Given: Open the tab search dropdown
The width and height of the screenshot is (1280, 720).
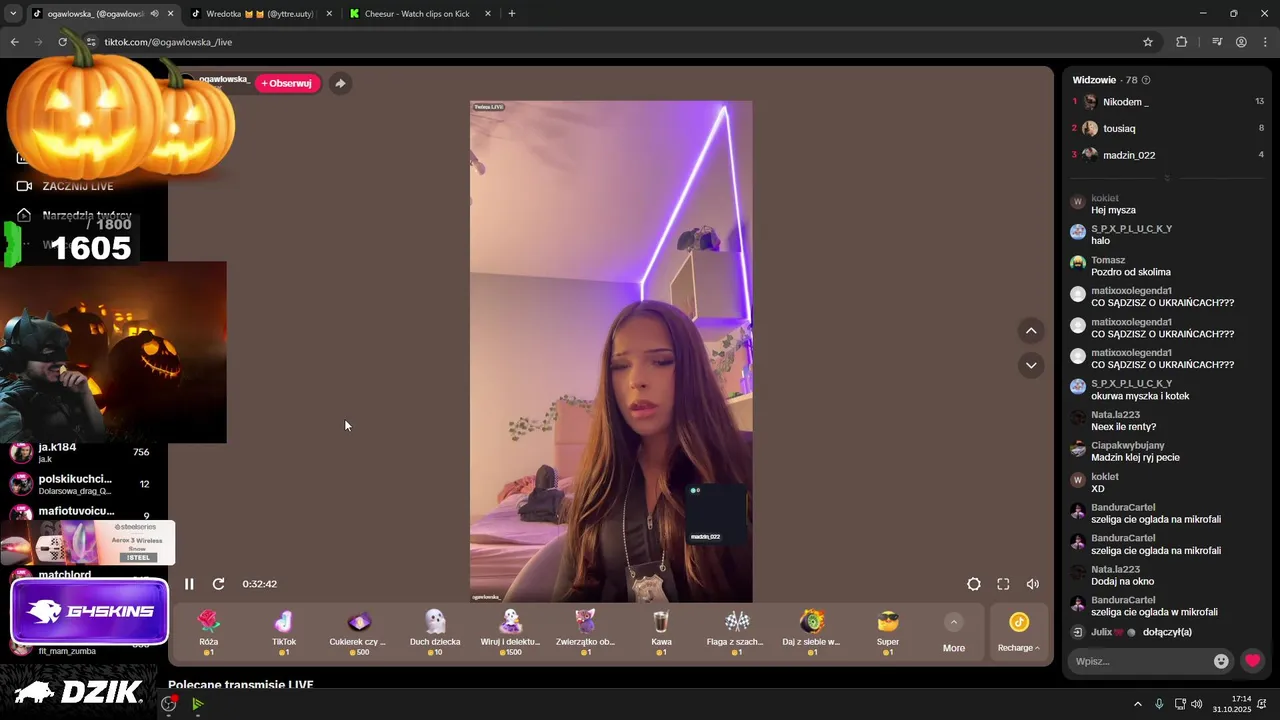Looking at the screenshot, I should coord(13,14).
